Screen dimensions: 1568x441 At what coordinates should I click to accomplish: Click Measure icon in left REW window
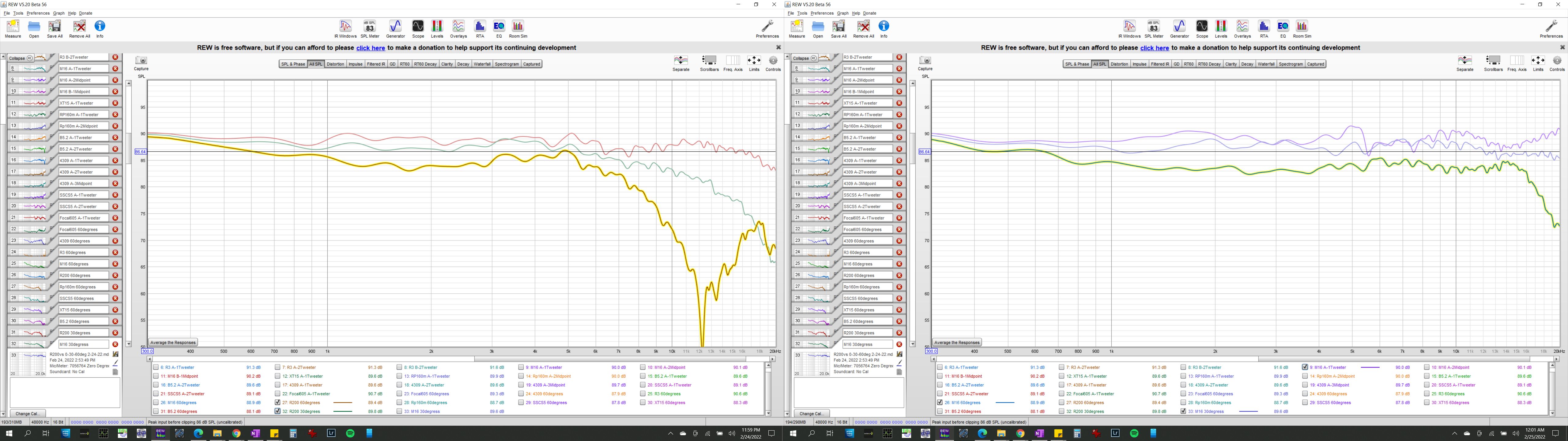coord(13,28)
